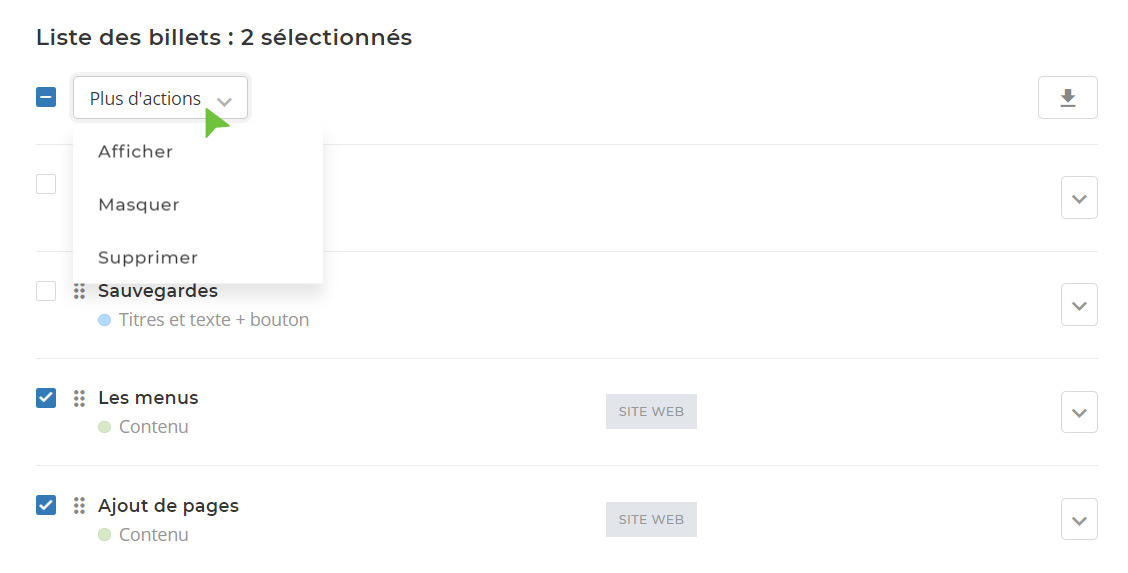Click the drag handle next to Les menus
Screen dimensions: 1128x573
79,398
